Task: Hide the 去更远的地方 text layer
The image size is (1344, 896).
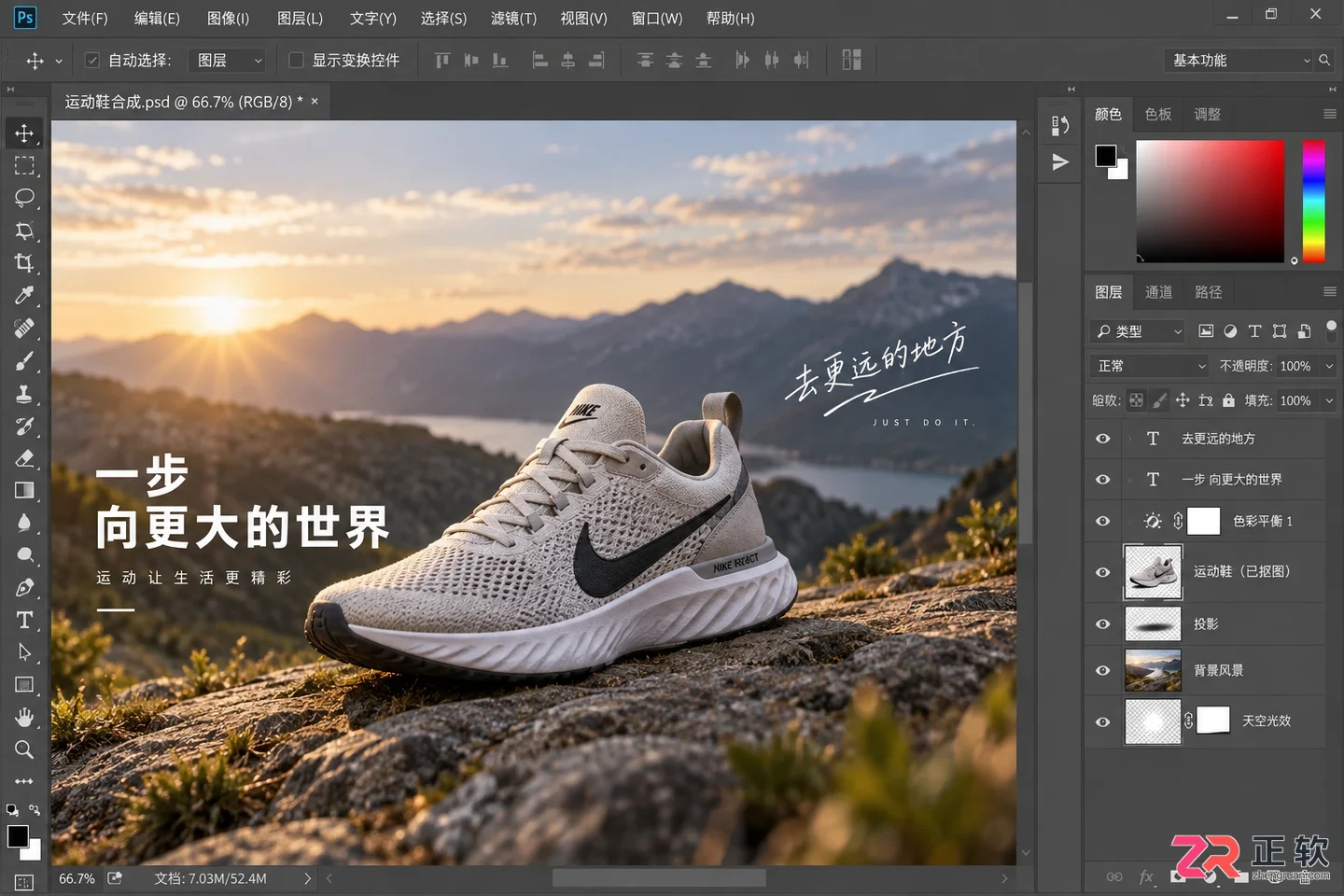Action: tap(1103, 439)
